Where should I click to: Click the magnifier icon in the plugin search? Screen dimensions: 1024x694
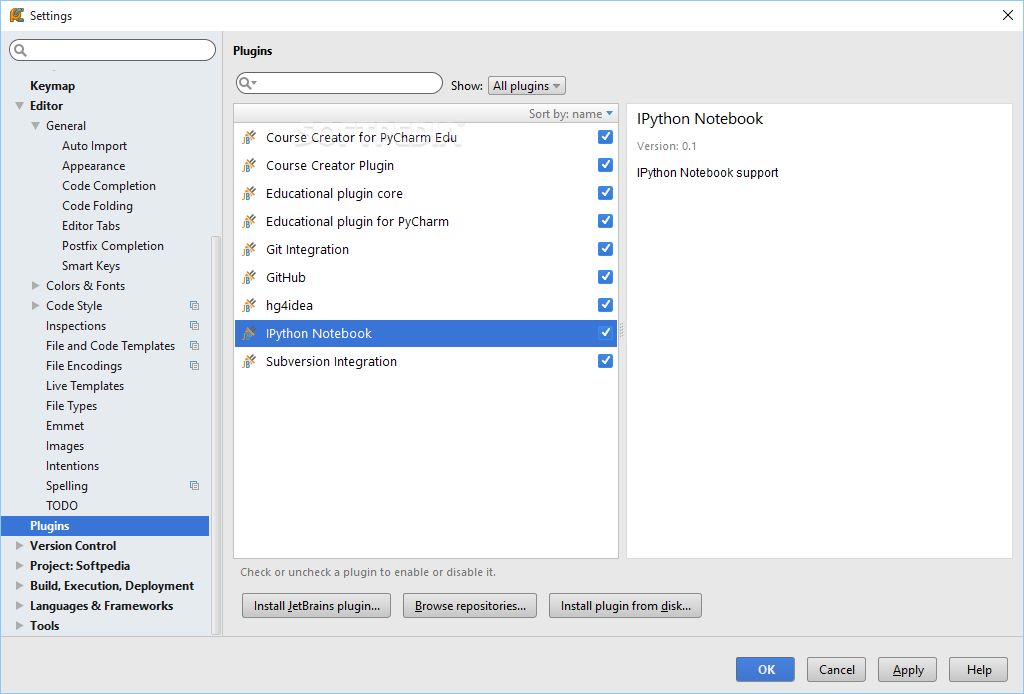coord(246,82)
